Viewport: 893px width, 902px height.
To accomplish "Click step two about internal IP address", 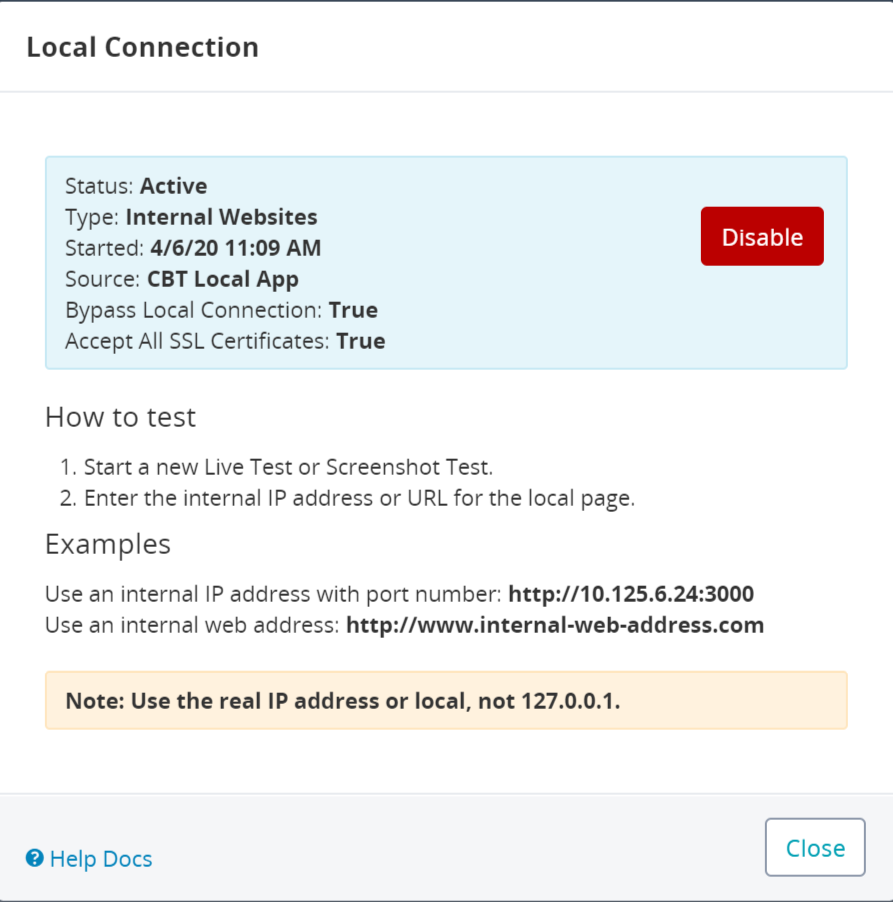I will (x=347, y=498).
